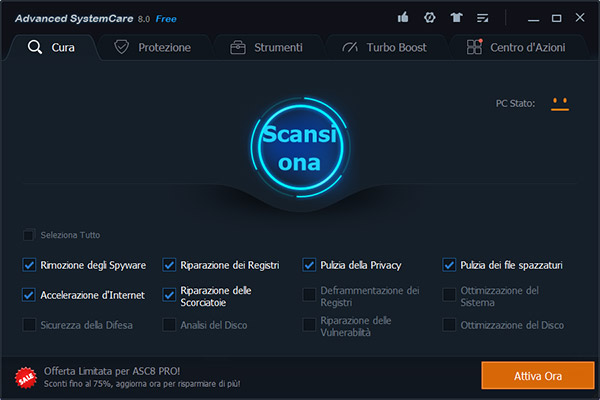Click the PC Stato face icon

[x=560, y=104]
